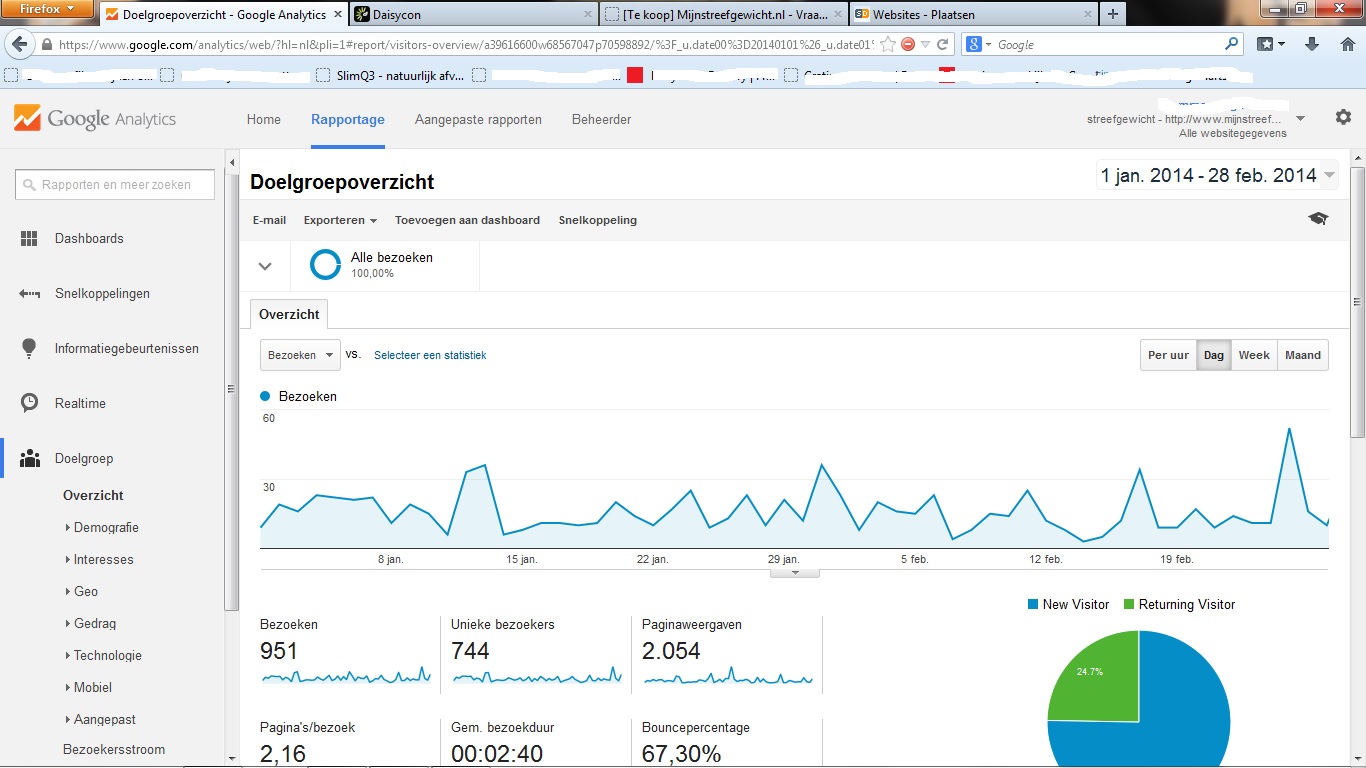Viewport: 1366px width, 768px height.
Task: Open Snelkoppelingen in the sidebar
Action: (102, 293)
